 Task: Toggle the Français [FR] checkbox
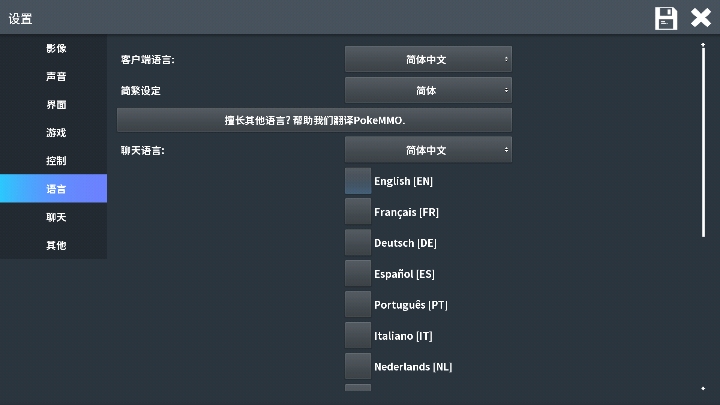click(x=358, y=212)
